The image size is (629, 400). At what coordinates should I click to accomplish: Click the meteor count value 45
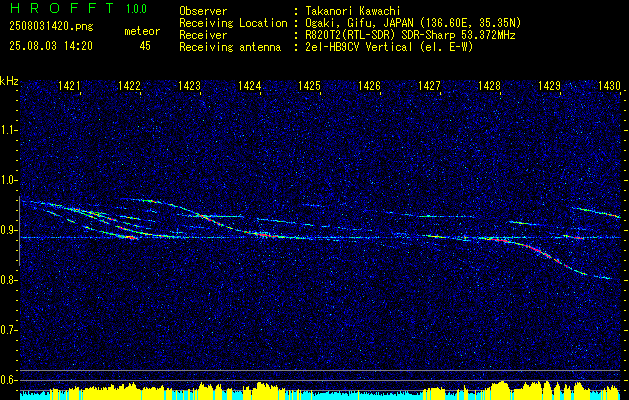tap(145, 46)
